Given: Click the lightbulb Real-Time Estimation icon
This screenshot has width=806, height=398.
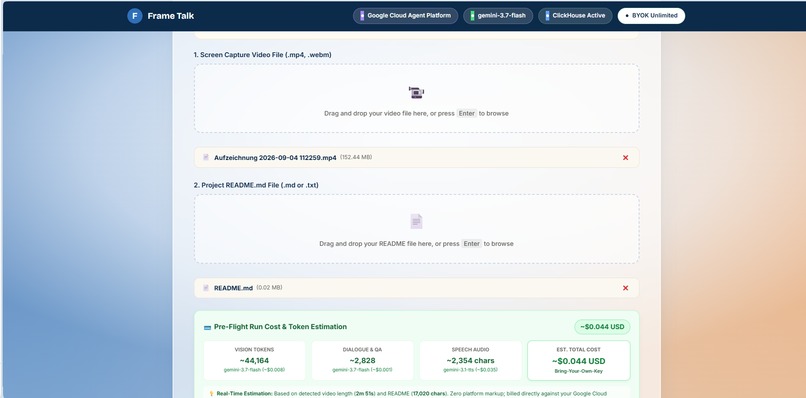Looking at the screenshot, I should coord(211,393).
